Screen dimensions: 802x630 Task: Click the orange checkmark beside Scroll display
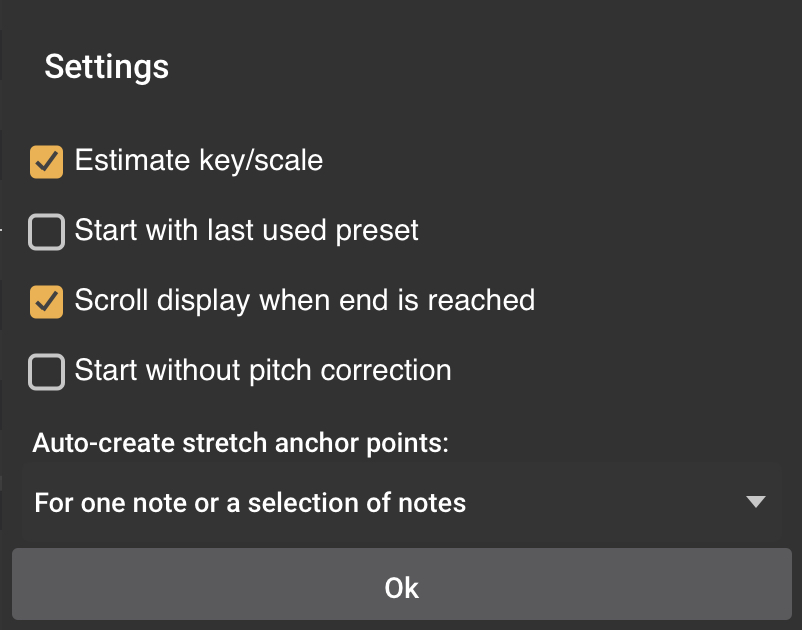point(46,301)
